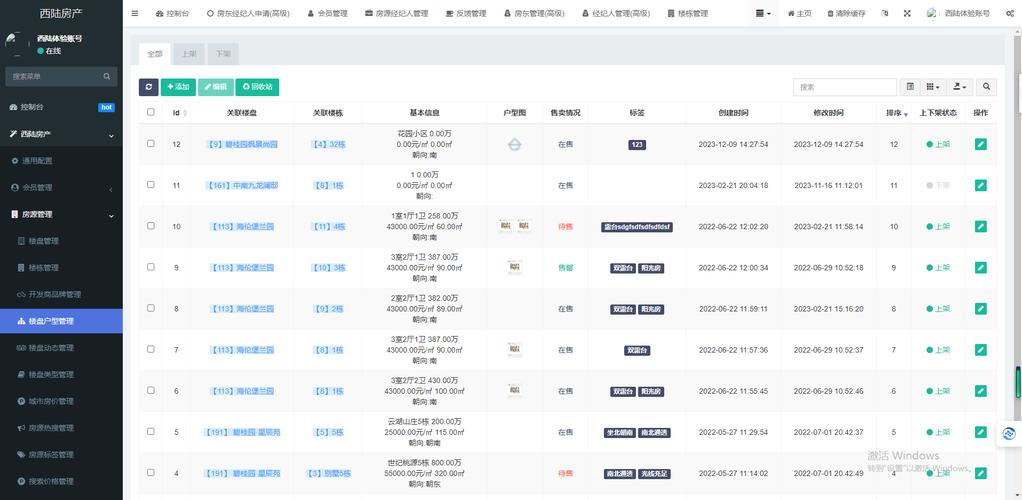Click the toggle table view icon

tap(910, 87)
